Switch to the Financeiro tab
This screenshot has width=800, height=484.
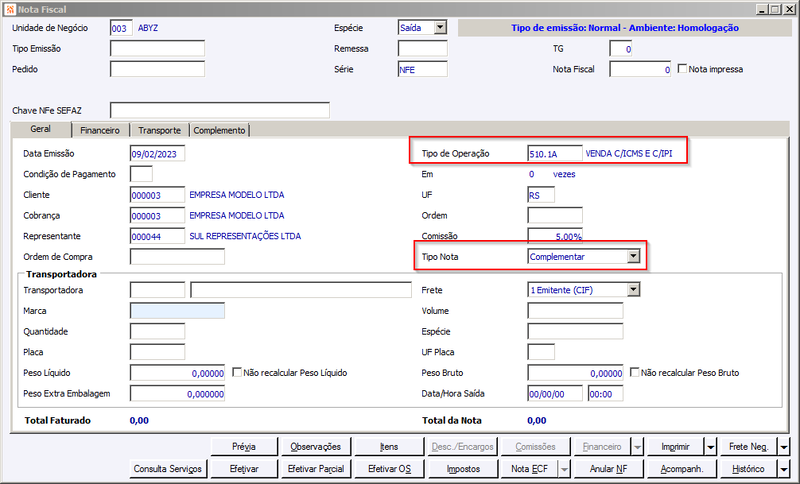coord(100,130)
